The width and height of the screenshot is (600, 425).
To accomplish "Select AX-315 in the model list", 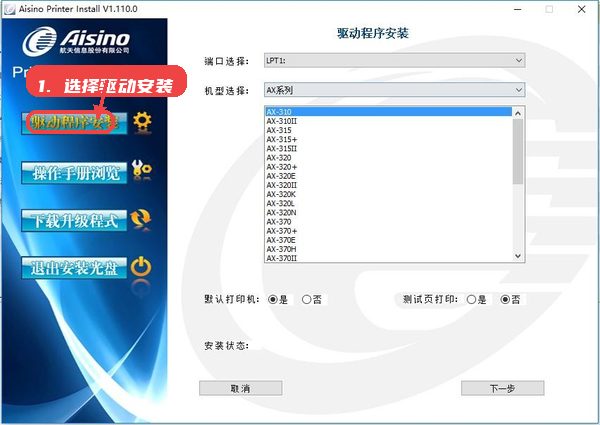I will click(x=388, y=130).
